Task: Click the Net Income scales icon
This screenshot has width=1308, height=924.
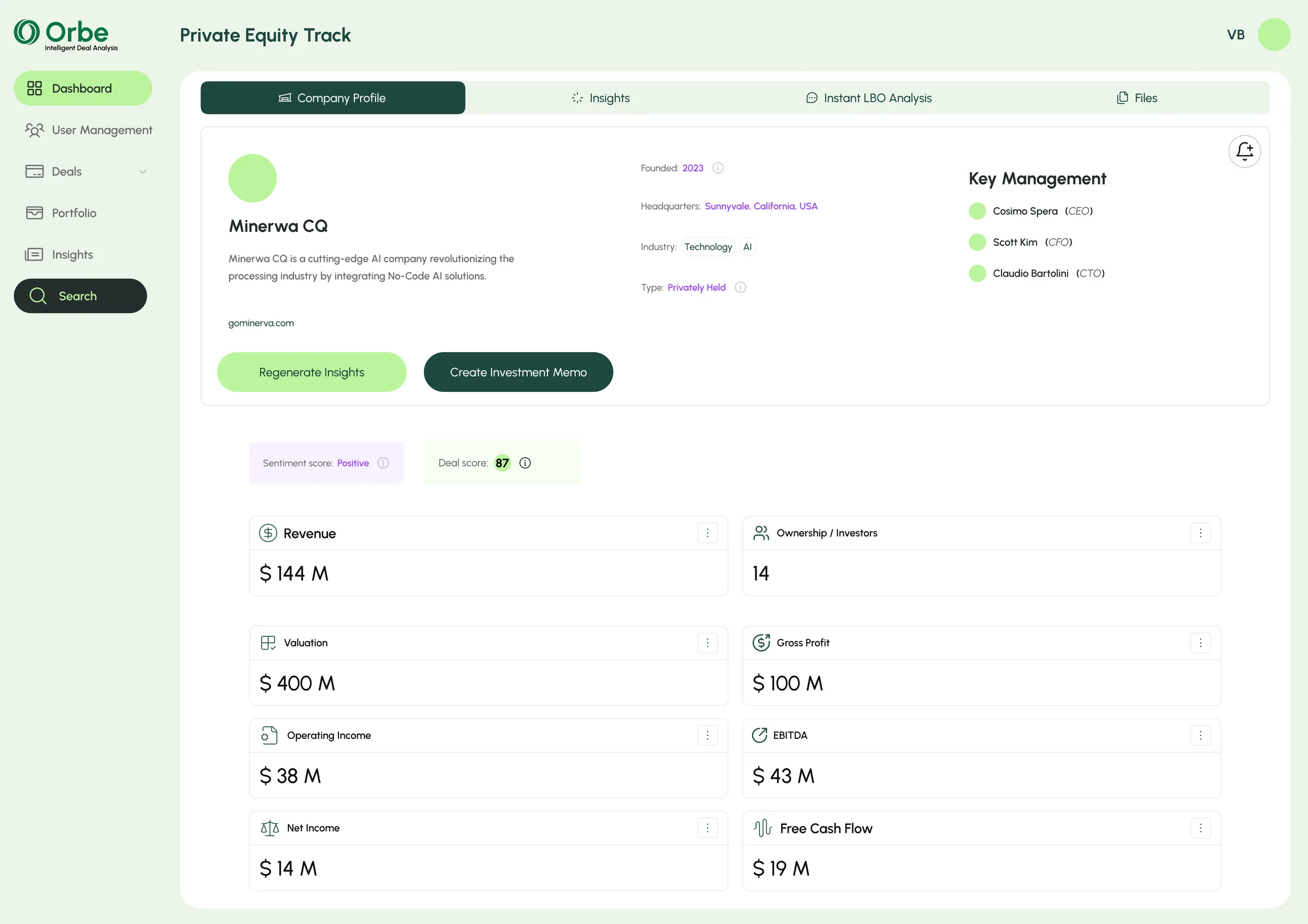Action: pyautogui.click(x=269, y=828)
